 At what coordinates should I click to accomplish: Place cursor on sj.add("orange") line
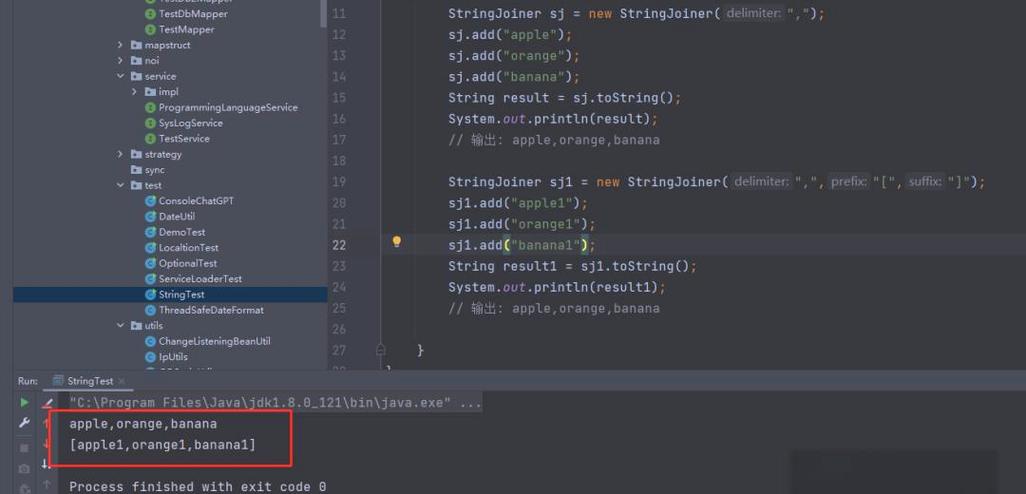tap(514, 56)
